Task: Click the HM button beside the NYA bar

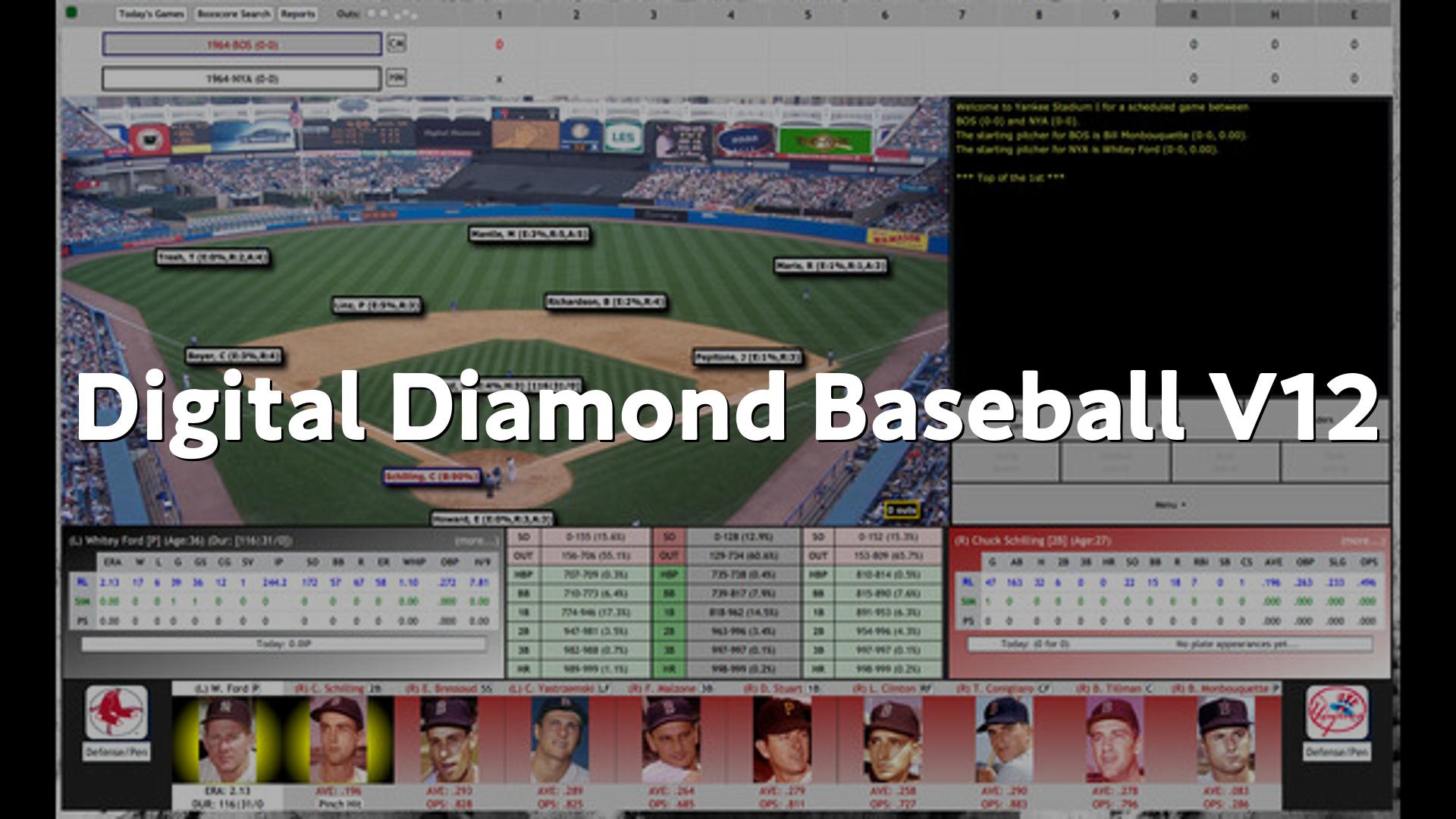Action: 396,77
